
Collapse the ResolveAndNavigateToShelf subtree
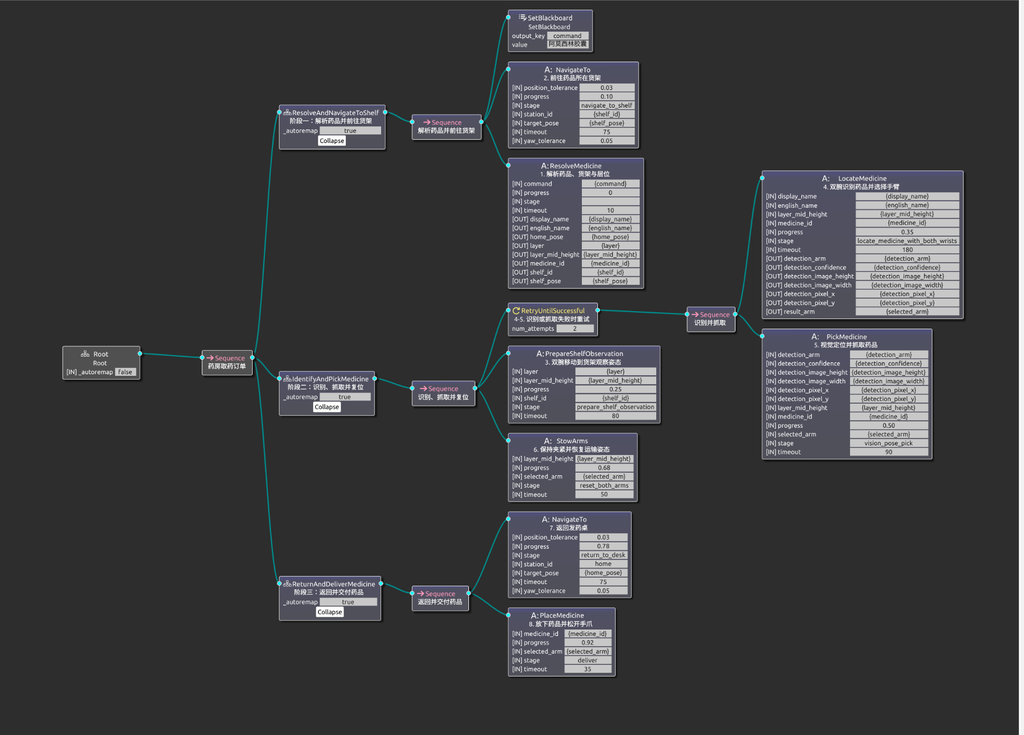click(332, 140)
